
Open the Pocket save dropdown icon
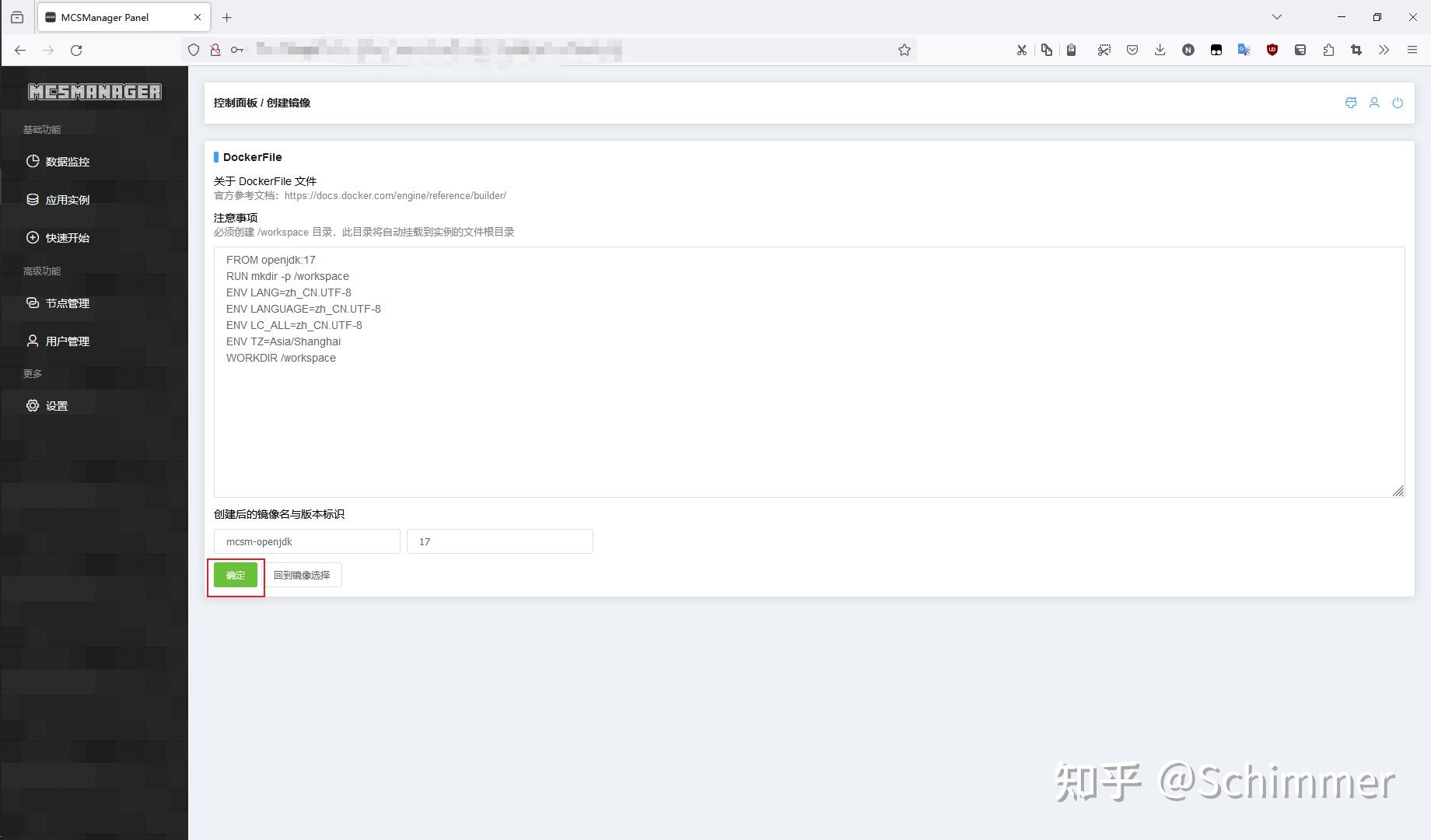(x=1132, y=49)
